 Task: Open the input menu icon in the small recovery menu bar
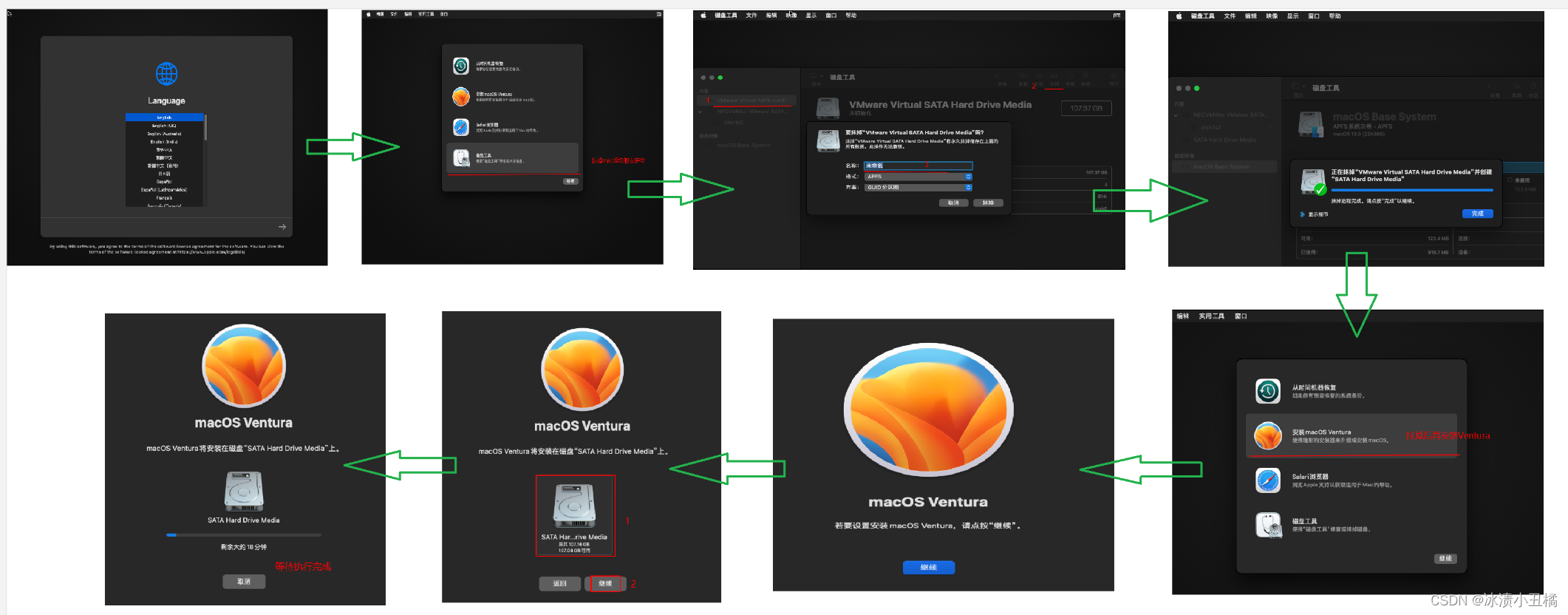click(x=658, y=14)
